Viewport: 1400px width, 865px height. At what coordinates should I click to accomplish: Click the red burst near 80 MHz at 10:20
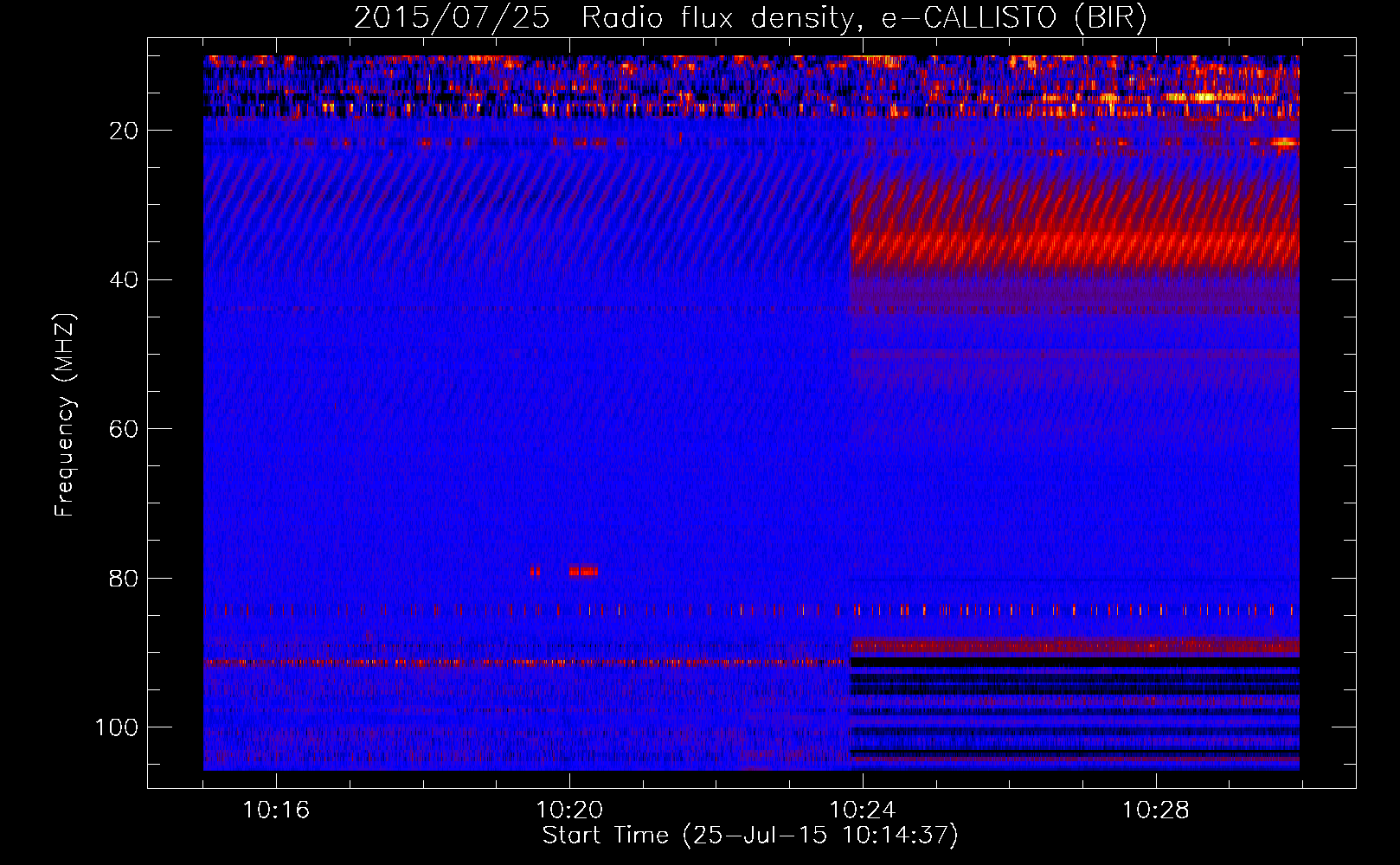[583, 571]
